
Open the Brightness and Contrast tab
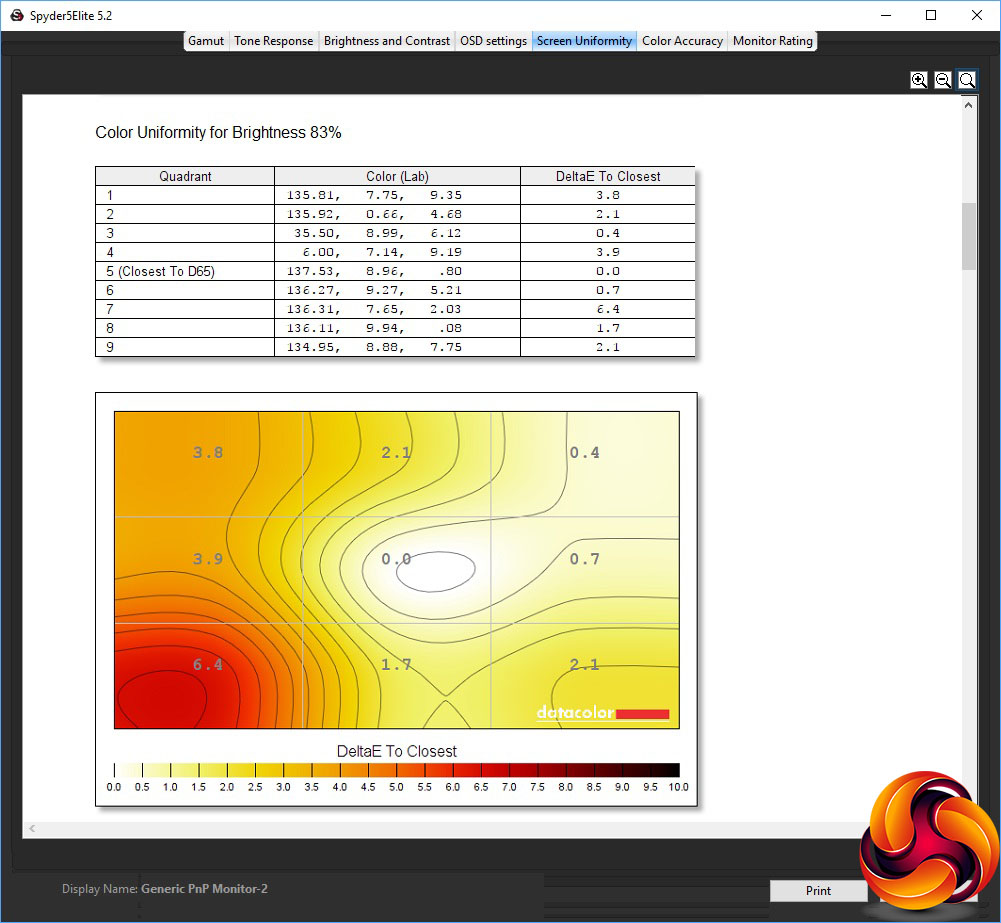point(387,41)
